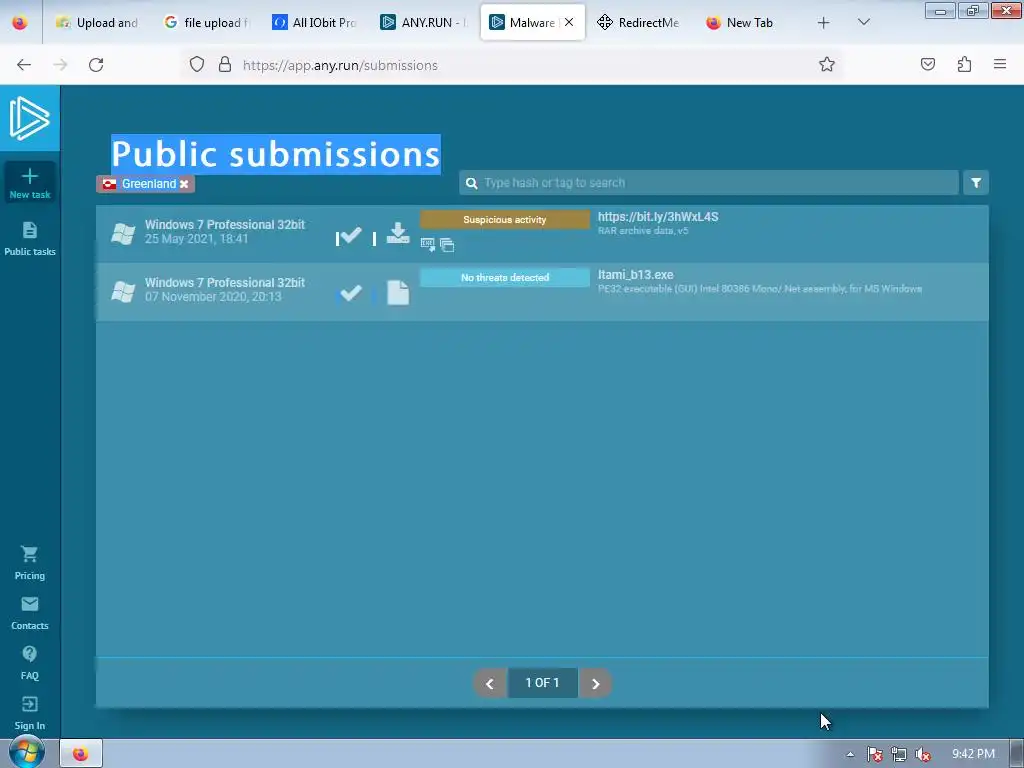1024x768 pixels.
Task: Click the tracking protection shield icon
Action: tap(197, 64)
